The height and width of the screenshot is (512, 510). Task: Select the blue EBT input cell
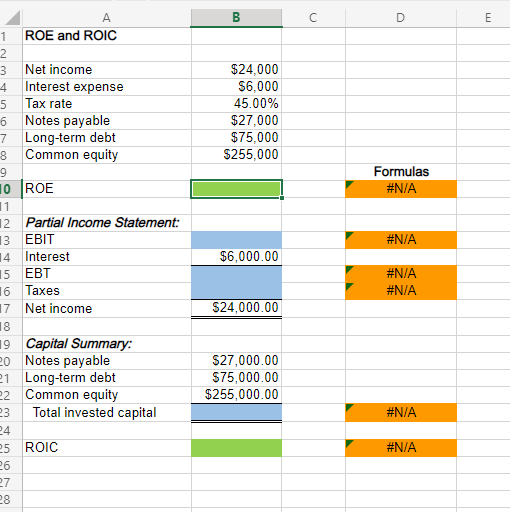pyautogui.click(x=236, y=274)
